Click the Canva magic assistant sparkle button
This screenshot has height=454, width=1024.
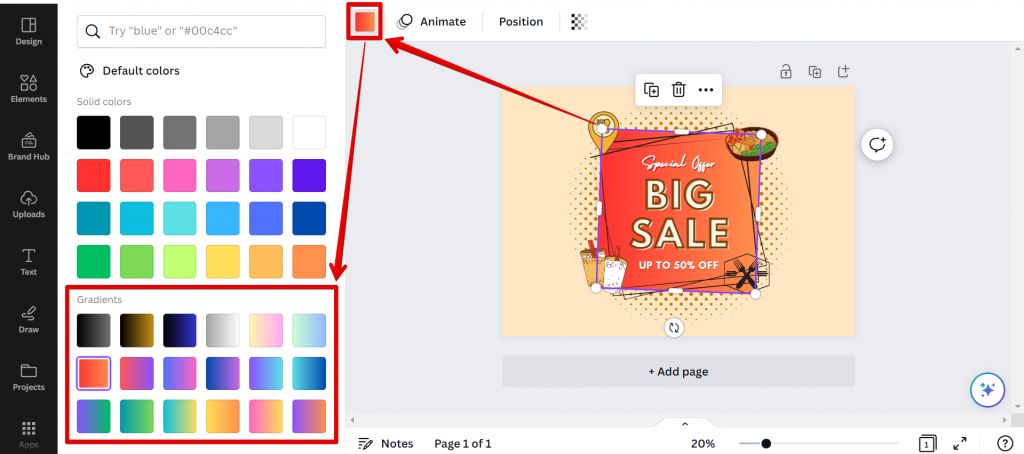click(986, 390)
